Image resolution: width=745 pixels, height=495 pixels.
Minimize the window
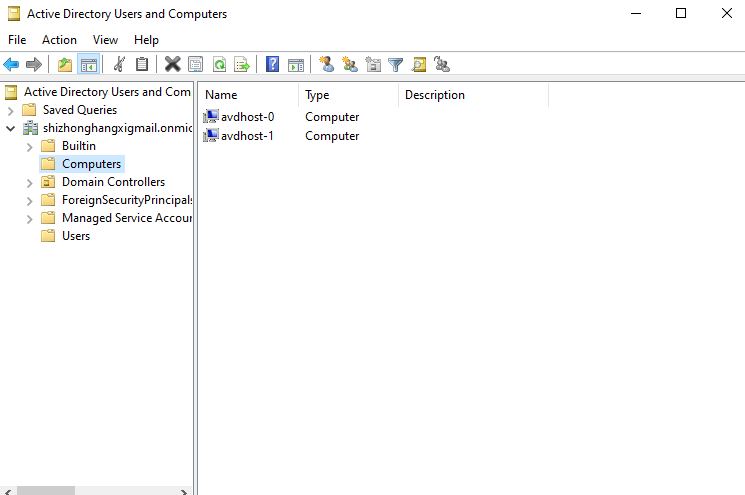[x=636, y=13]
